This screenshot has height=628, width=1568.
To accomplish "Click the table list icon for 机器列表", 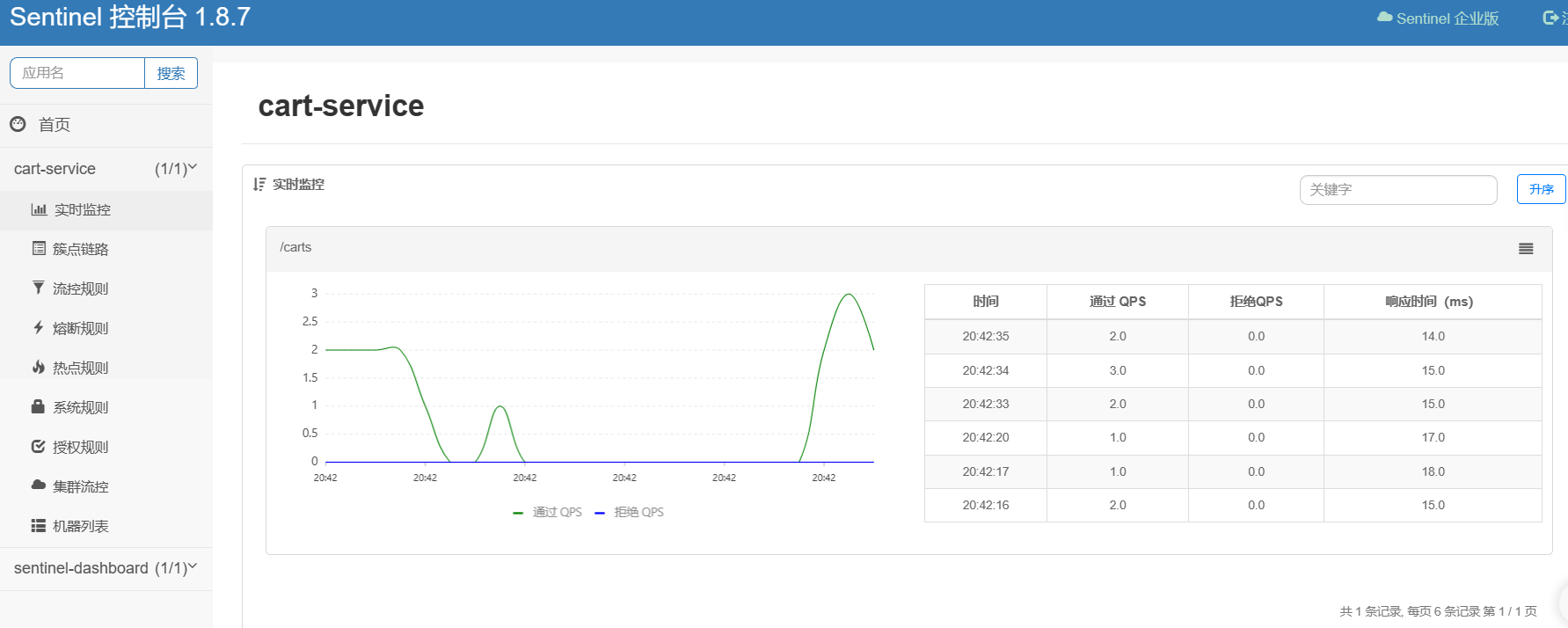I will pyautogui.click(x=39, y=525).
